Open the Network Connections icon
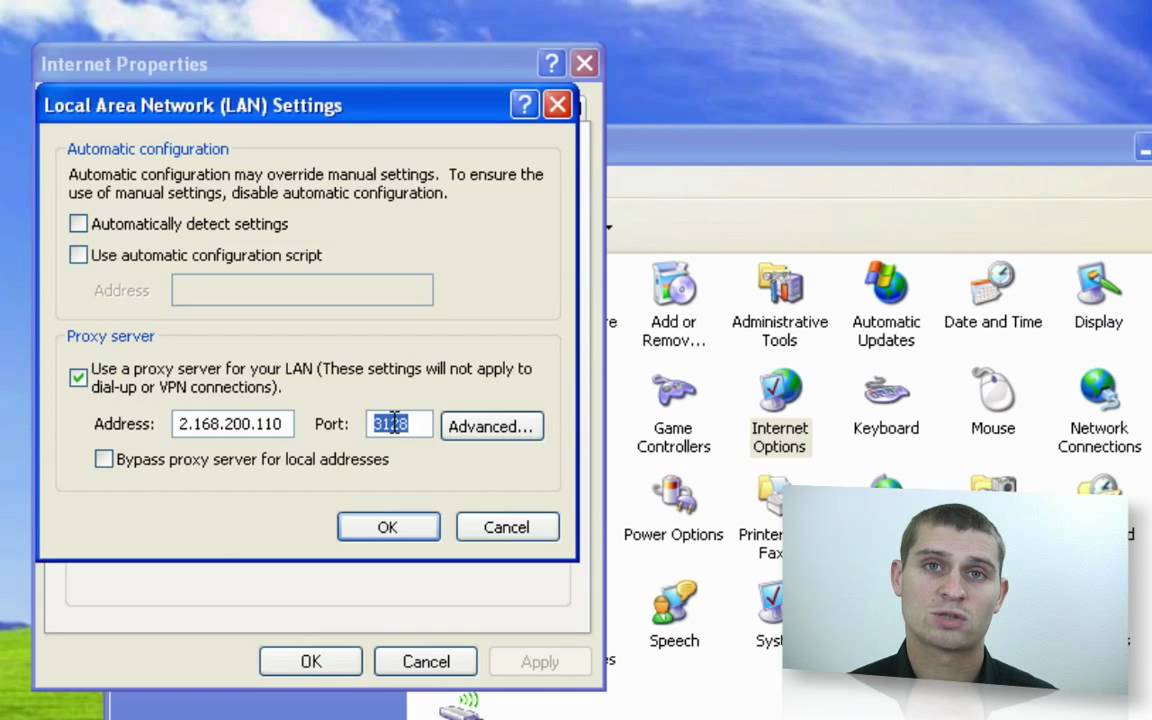The image size is (1152, 720). pos(1099,411)
